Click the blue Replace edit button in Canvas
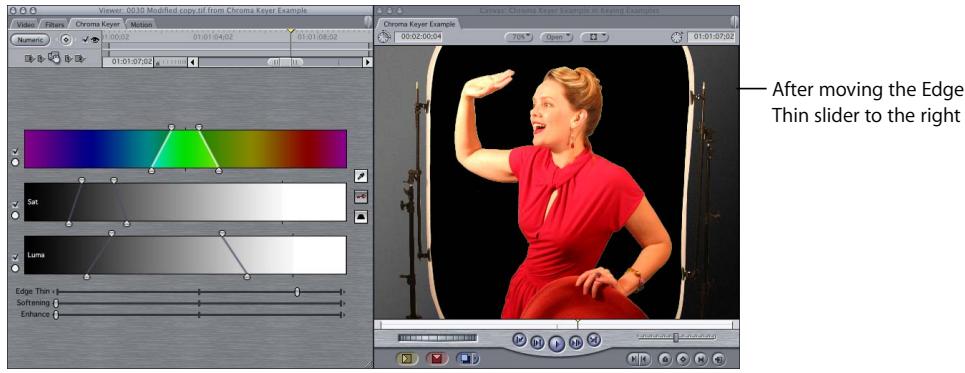Screen dimensions: 965x373 point(464,358)
